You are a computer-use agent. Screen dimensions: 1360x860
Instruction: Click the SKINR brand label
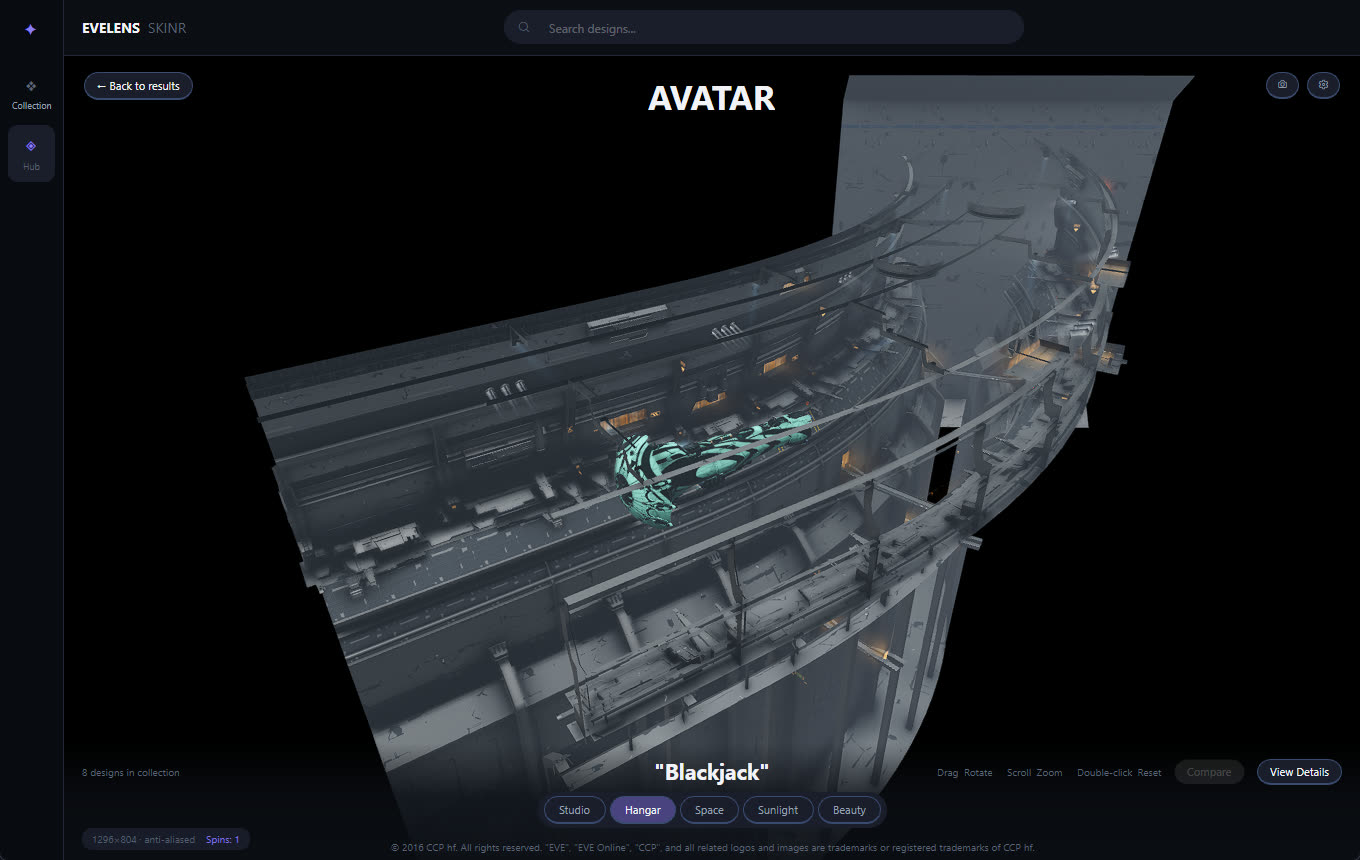click(x=167, y=28)
